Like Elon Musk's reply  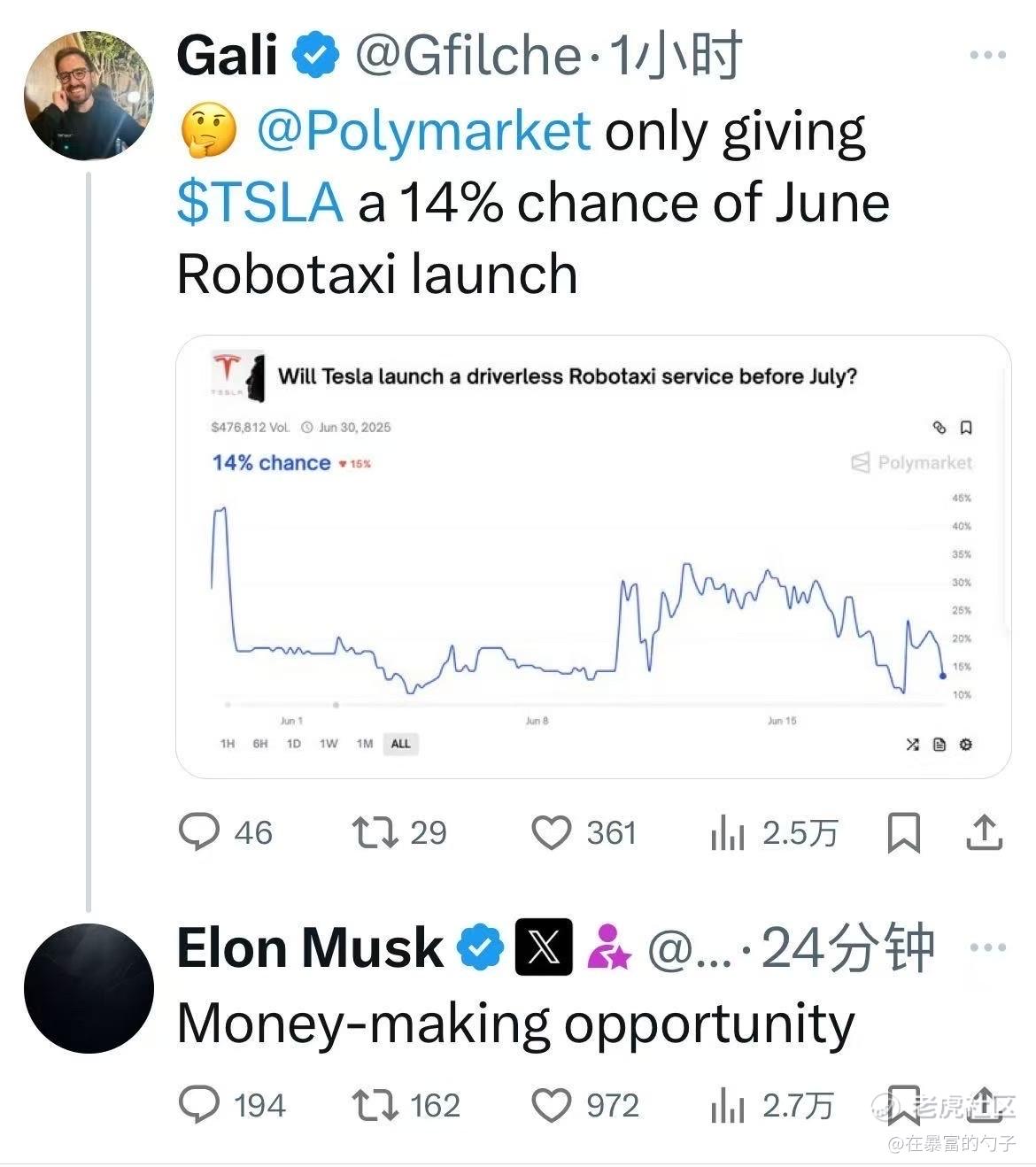coord(552,1105)
